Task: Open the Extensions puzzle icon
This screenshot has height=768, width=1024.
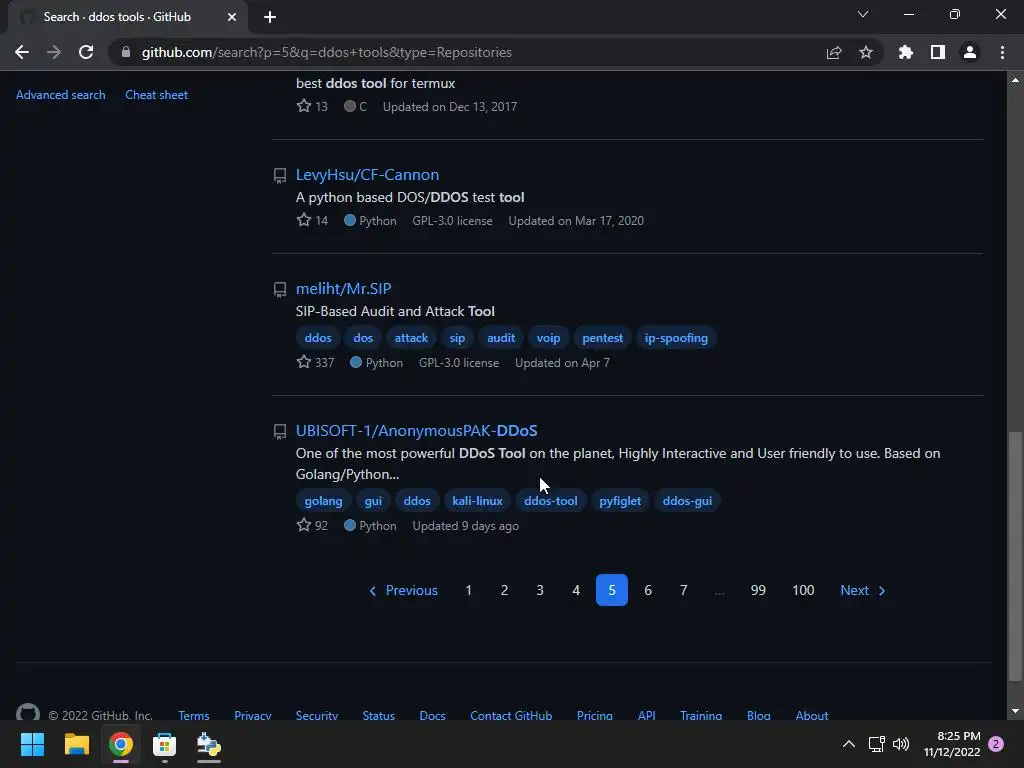Action: click(x=906, y=52)
